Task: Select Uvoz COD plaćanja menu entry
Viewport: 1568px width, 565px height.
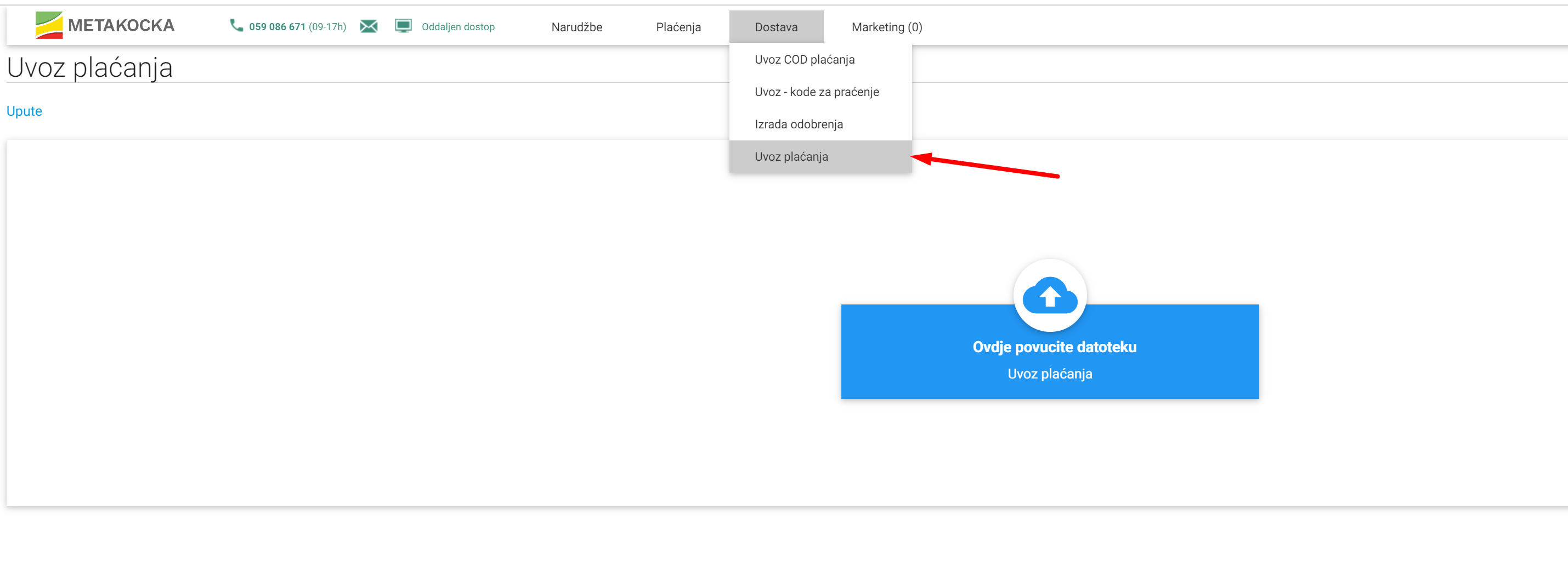Action: 820,60
